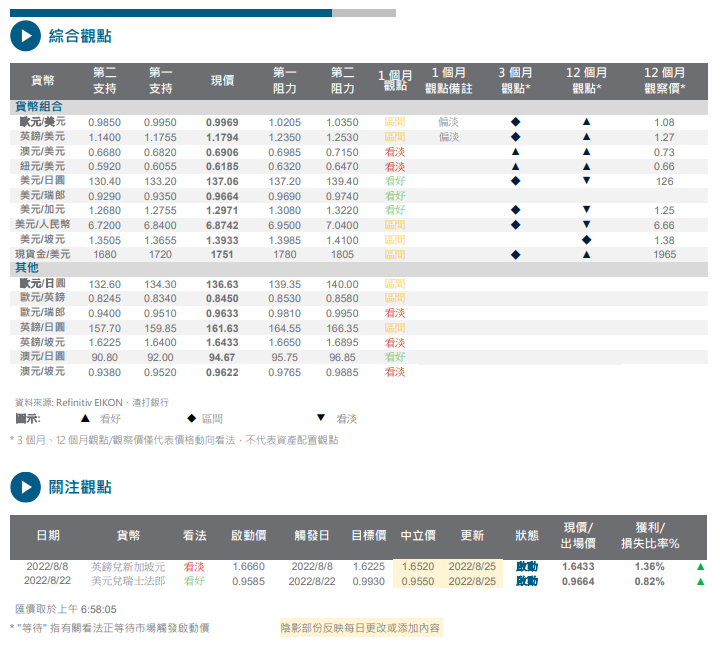Select the 貨幣組合 section header row
This screenshot has height=650, width=720.
pyautogui.click(x=359, y=106)
